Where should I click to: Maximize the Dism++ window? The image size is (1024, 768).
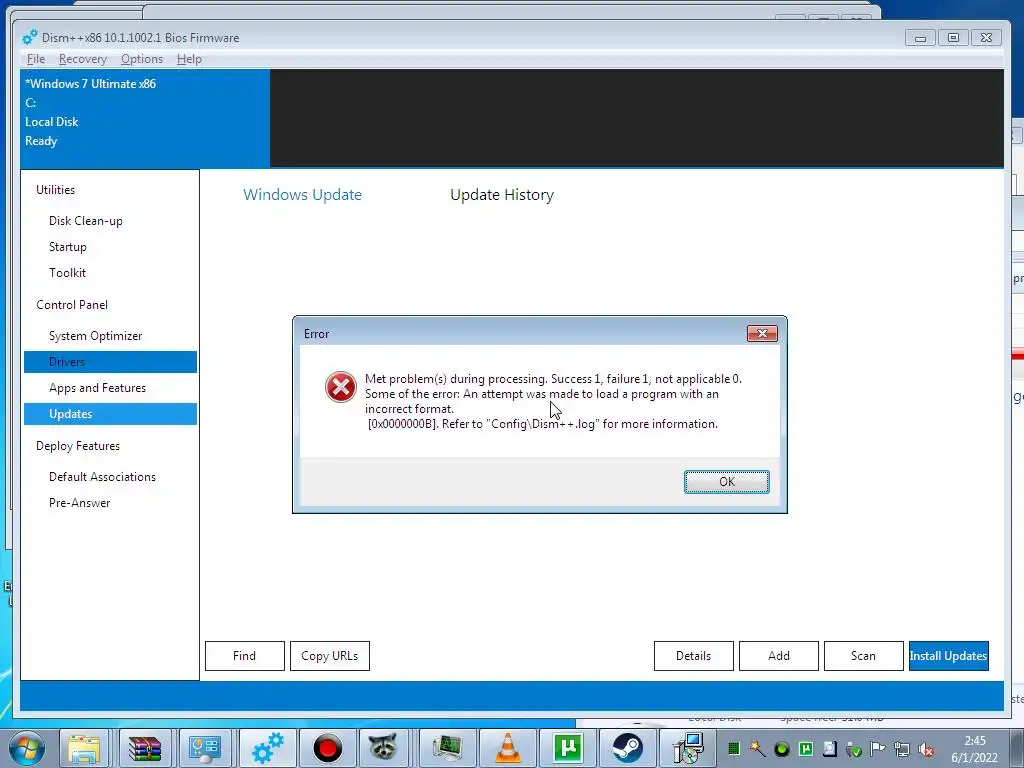point(953,38)
